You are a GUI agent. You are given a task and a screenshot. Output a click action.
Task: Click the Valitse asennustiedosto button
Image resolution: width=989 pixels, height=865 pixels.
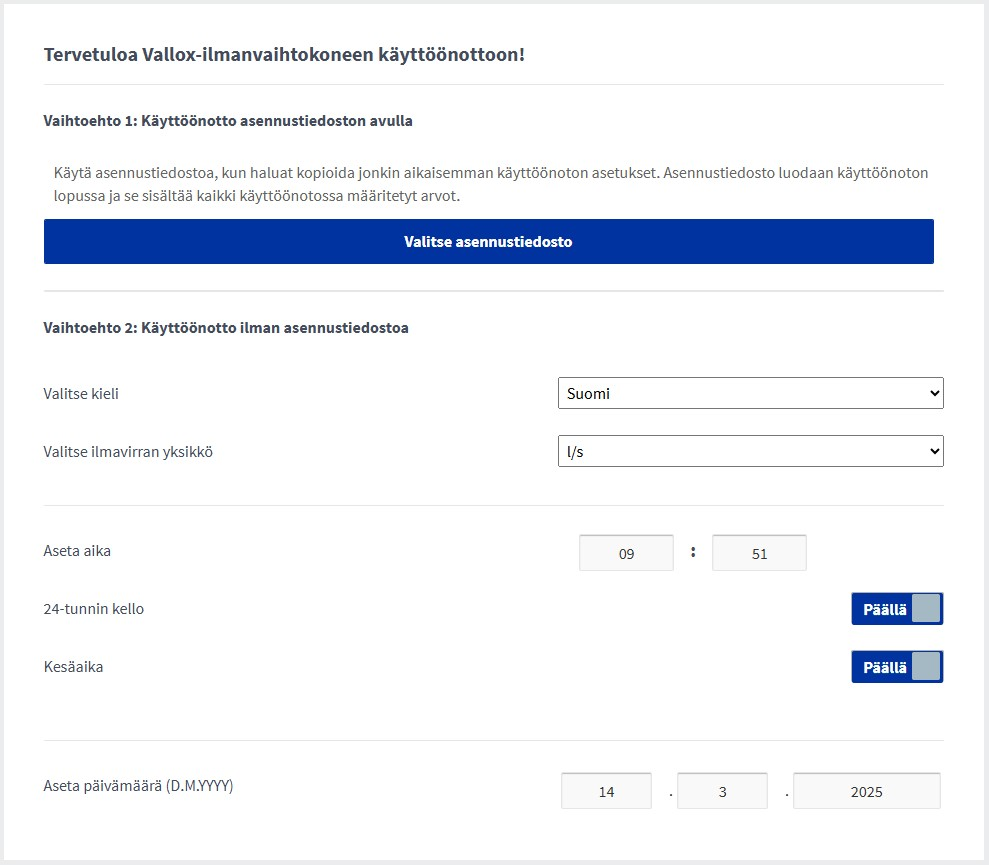coord(488,242)
